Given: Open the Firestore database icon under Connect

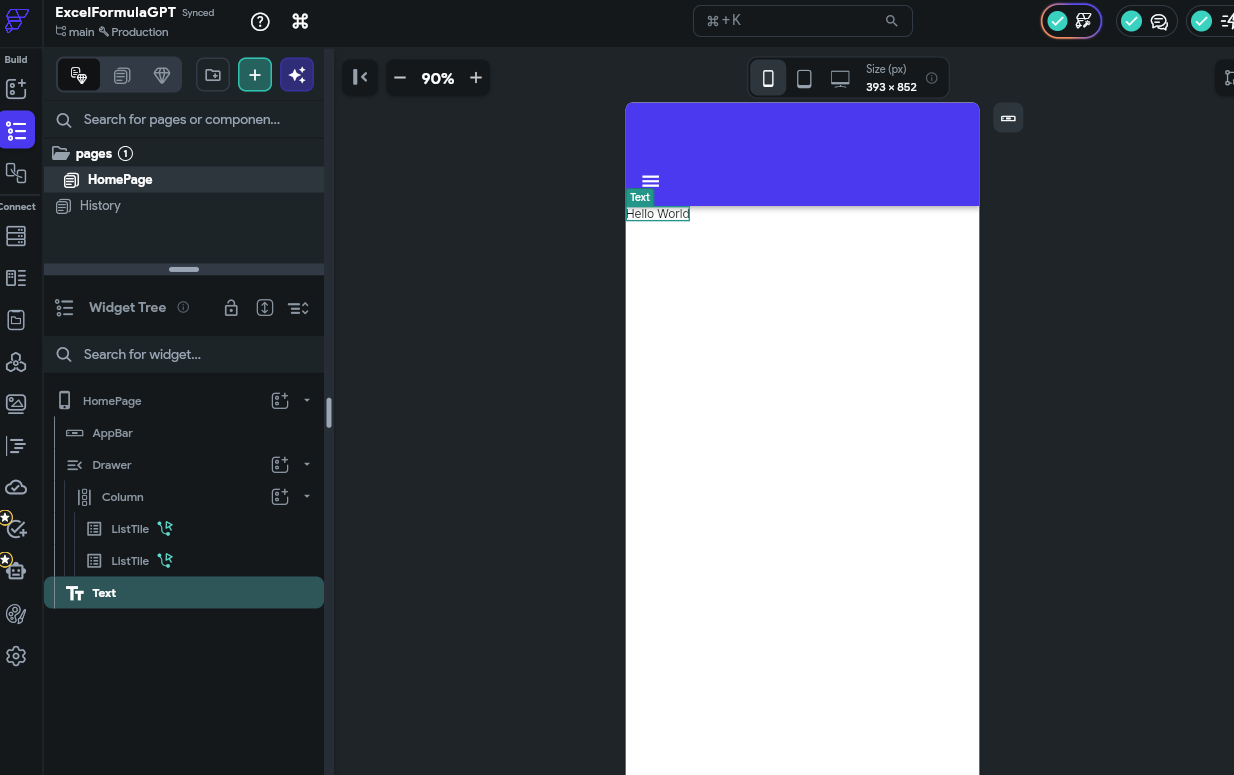Looking at the screenshot, I should tap(16, 236).
